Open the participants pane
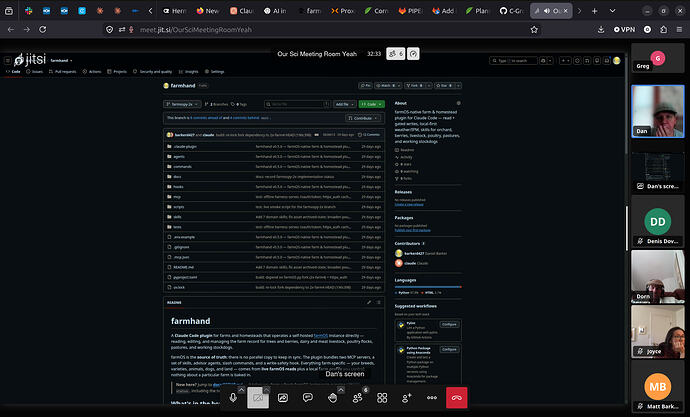The height and width of the screenshot is (417, 690). click(x=357, y=398)
